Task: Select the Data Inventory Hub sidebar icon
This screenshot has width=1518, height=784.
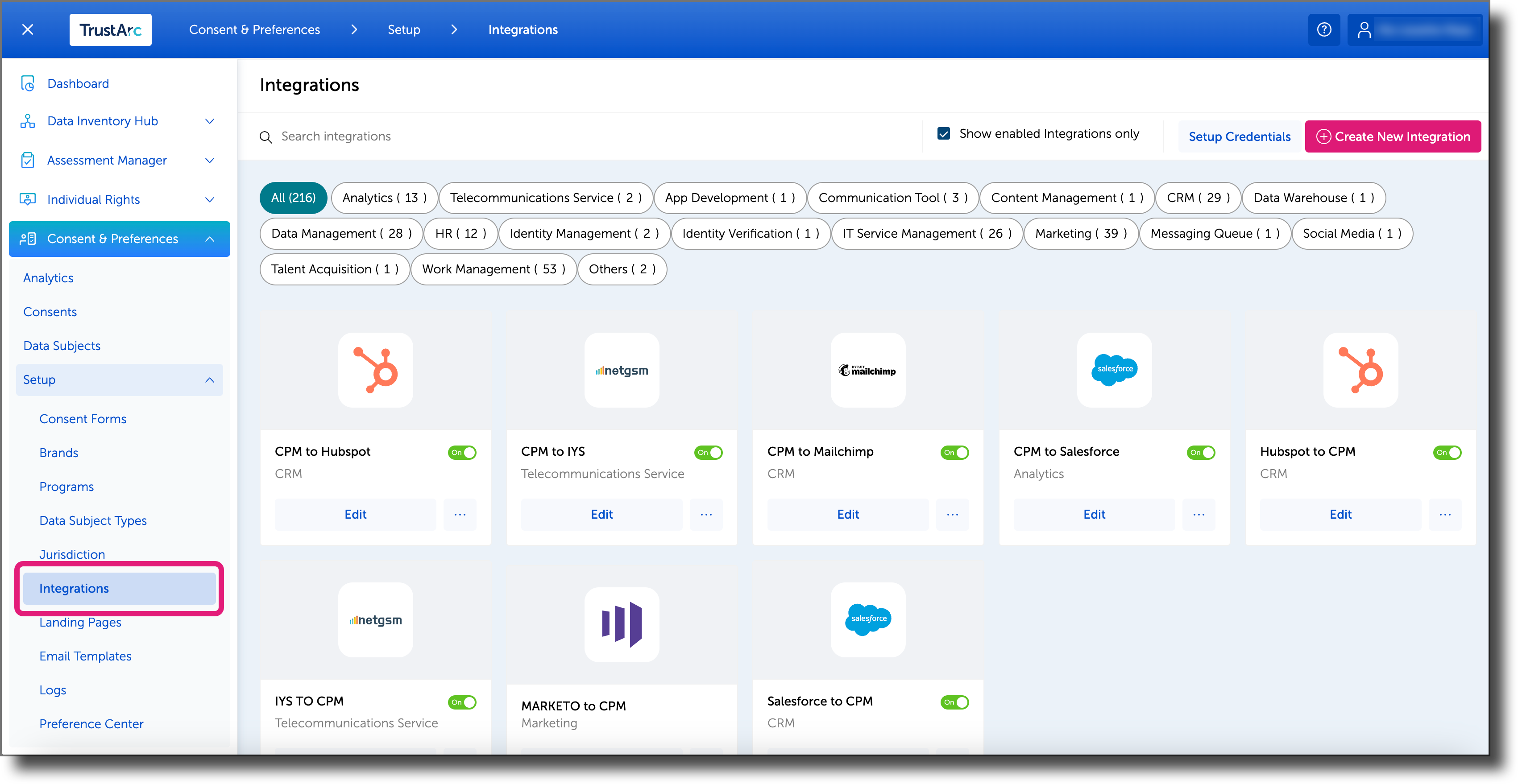Action: pyautogui.click(x=28, y=121)
